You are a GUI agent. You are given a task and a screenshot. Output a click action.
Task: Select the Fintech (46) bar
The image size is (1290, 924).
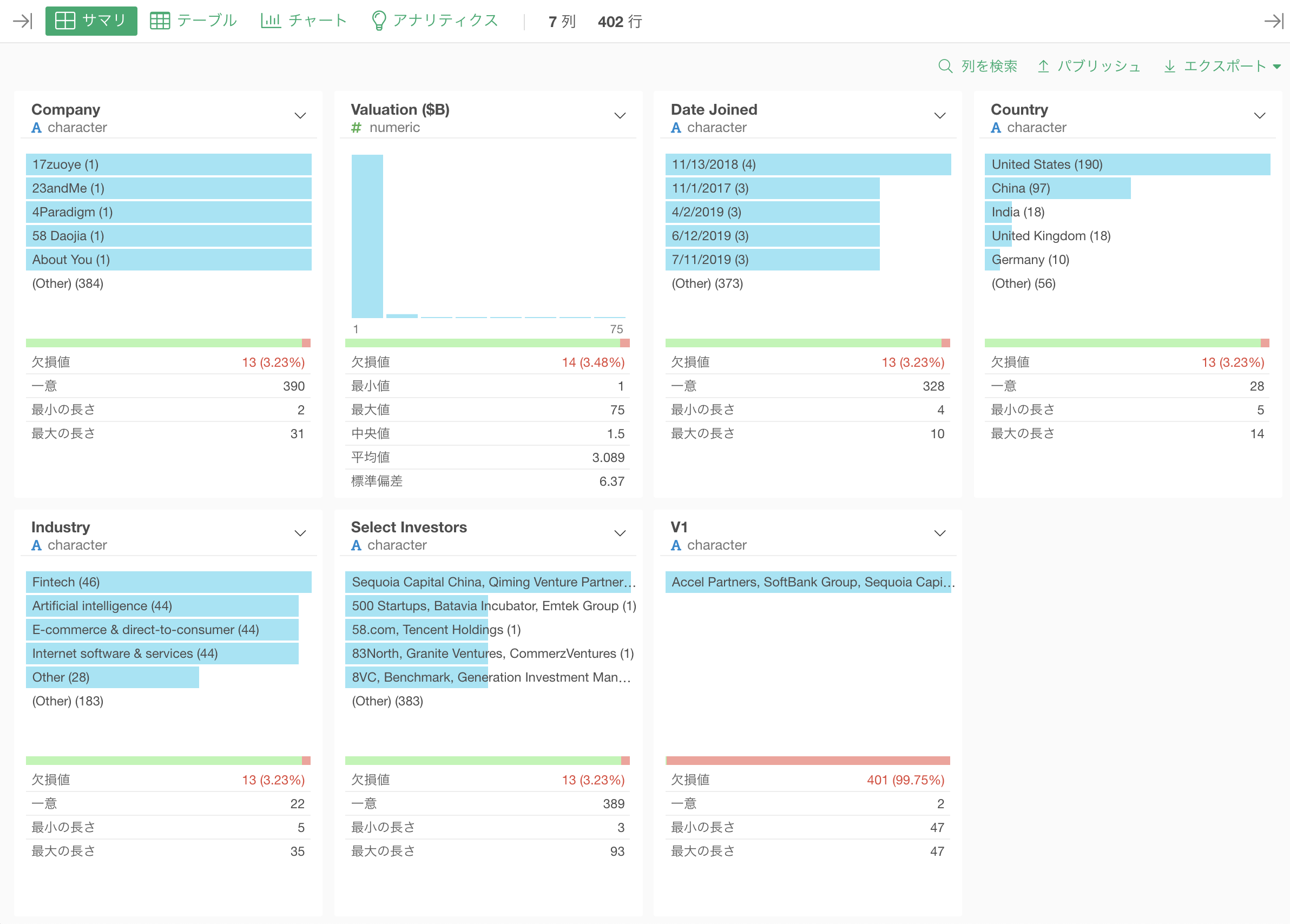168,582
